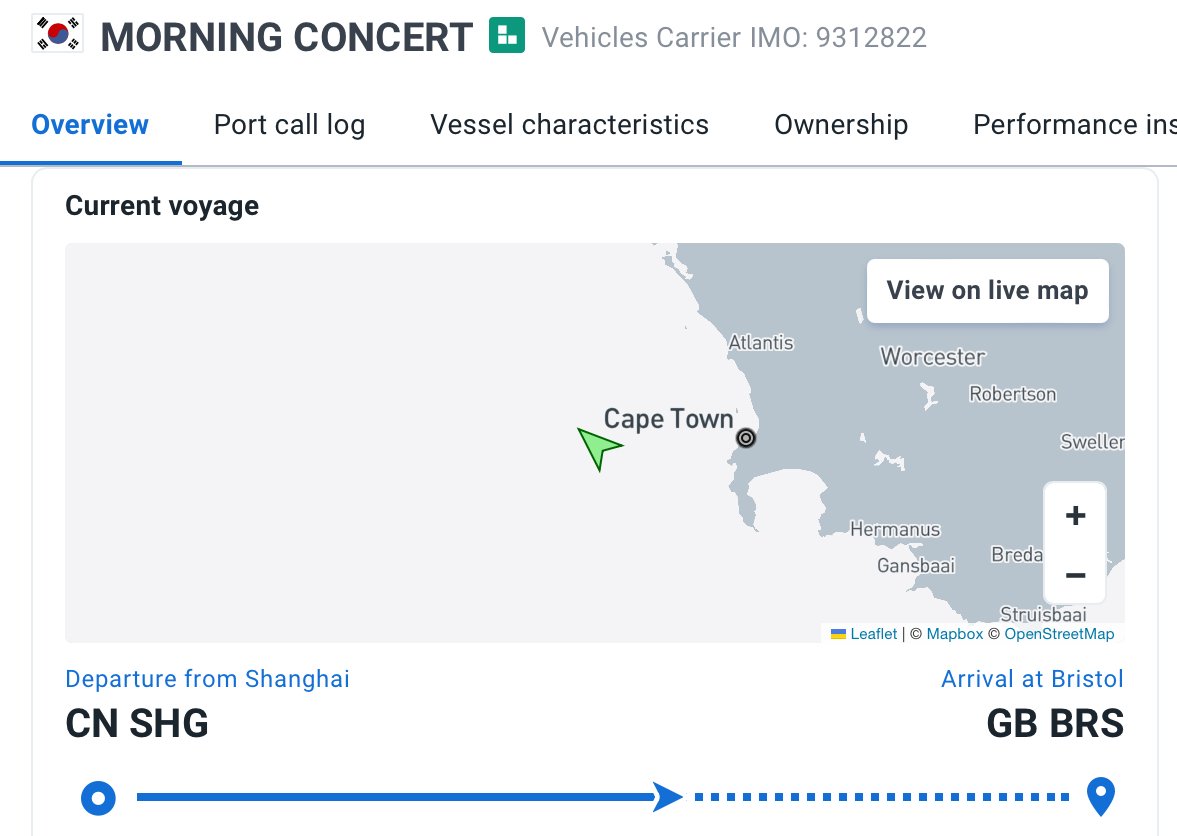Select the Ownership tab
Screen dimensions: 1177x836
coord(841,125)
